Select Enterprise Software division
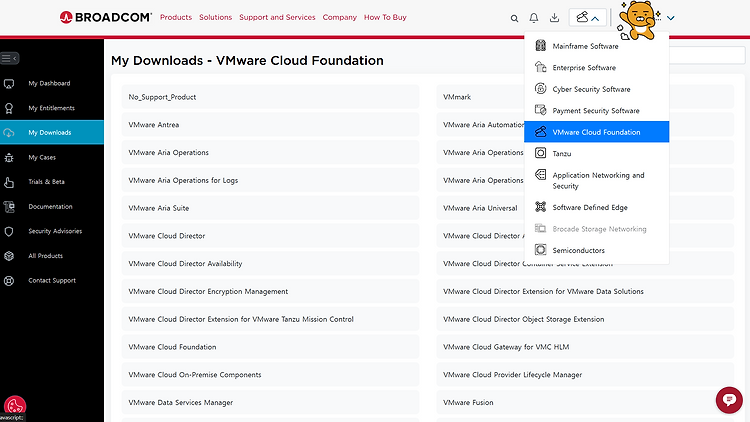The image size is (750, 422). tap(596, 67)
